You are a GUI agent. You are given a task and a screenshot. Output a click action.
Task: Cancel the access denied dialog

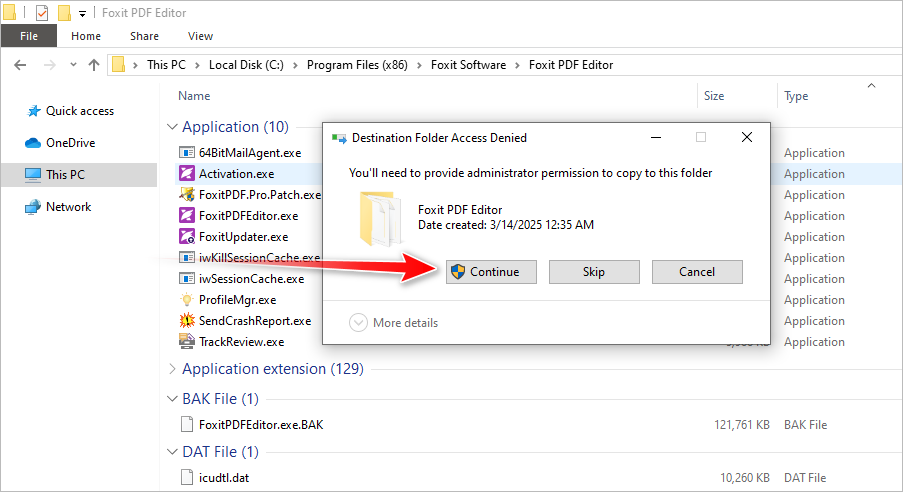pyautogui.click(x=696, y=272)
